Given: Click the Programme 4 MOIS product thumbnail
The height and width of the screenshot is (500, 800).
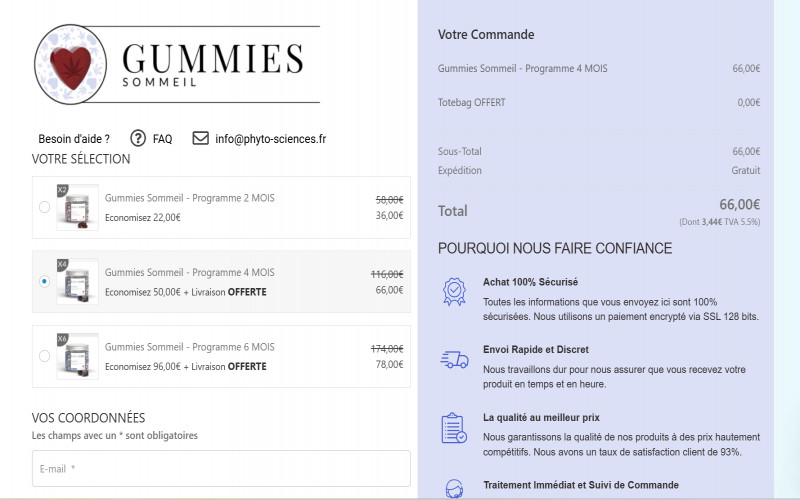Looking at the screenshot, I should pyautogui.click(x=77, y=282).
